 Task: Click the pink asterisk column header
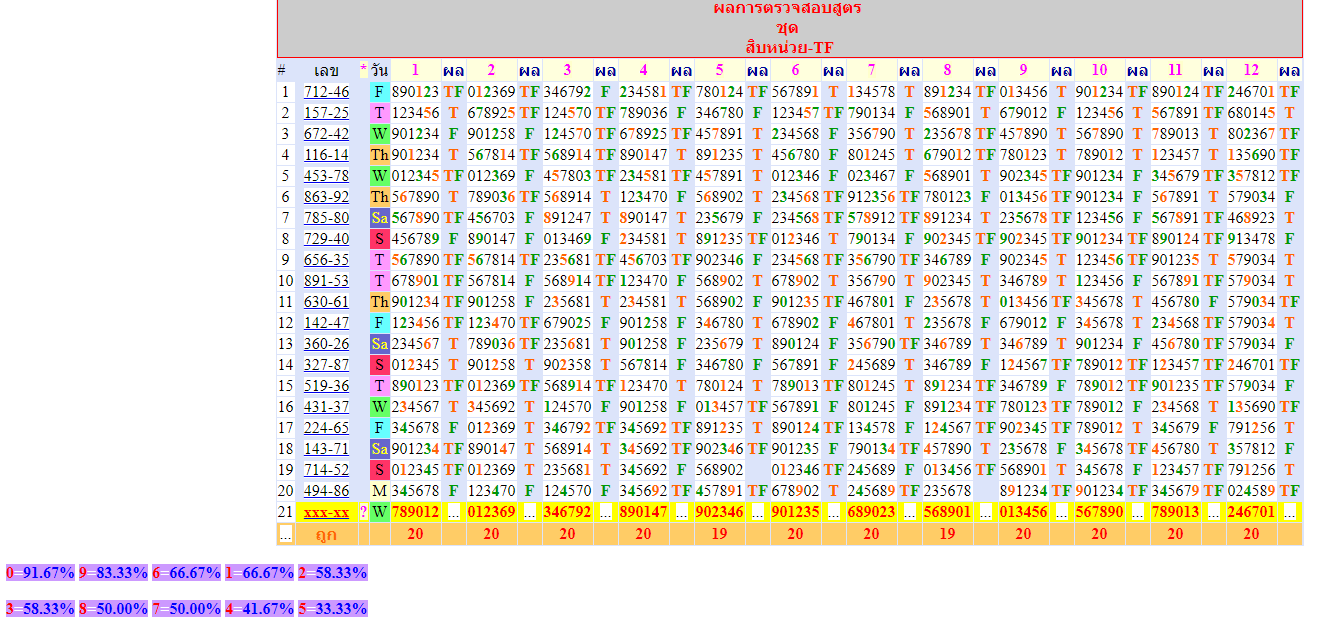coord(363,71)
